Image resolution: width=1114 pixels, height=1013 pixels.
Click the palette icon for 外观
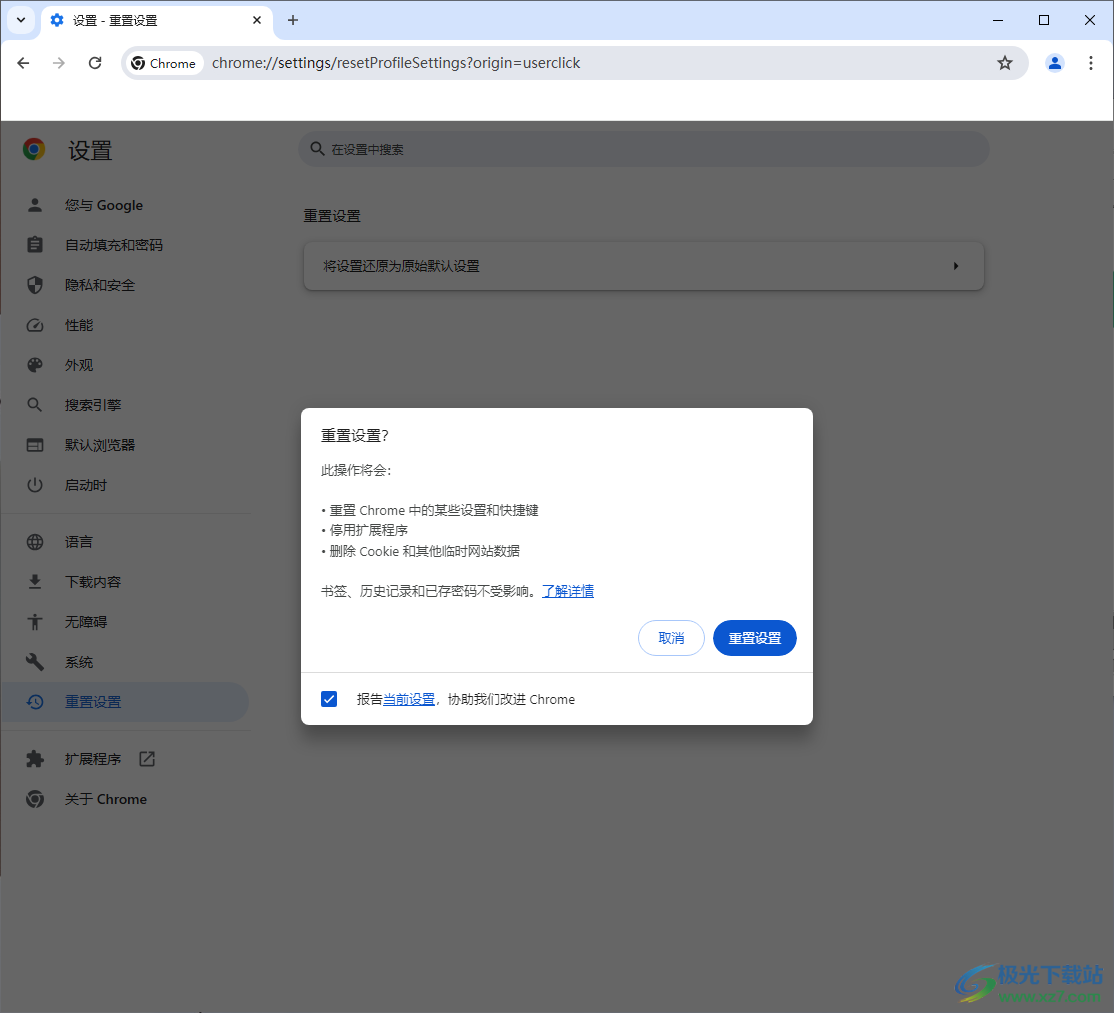tap(35, 365)
